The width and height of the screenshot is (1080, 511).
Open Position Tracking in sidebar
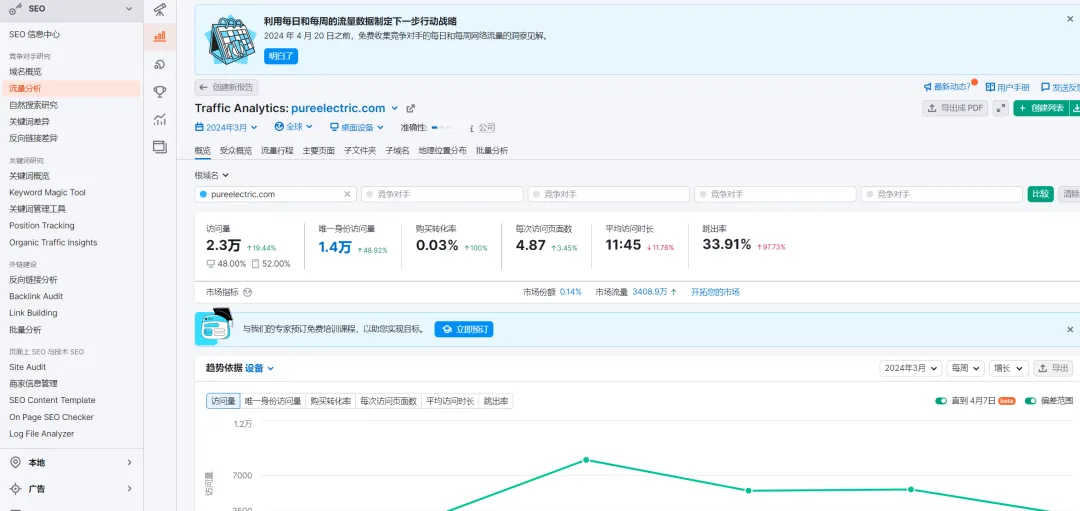(41, 226)
